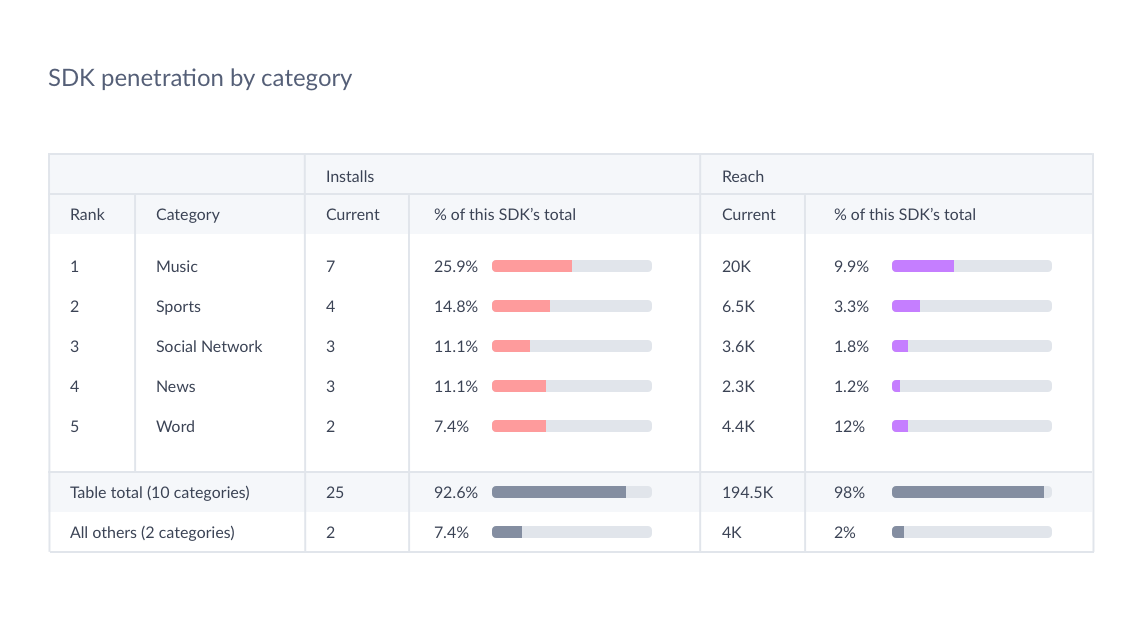
Task: Click the Installs column group header
Action: [350, 176]
